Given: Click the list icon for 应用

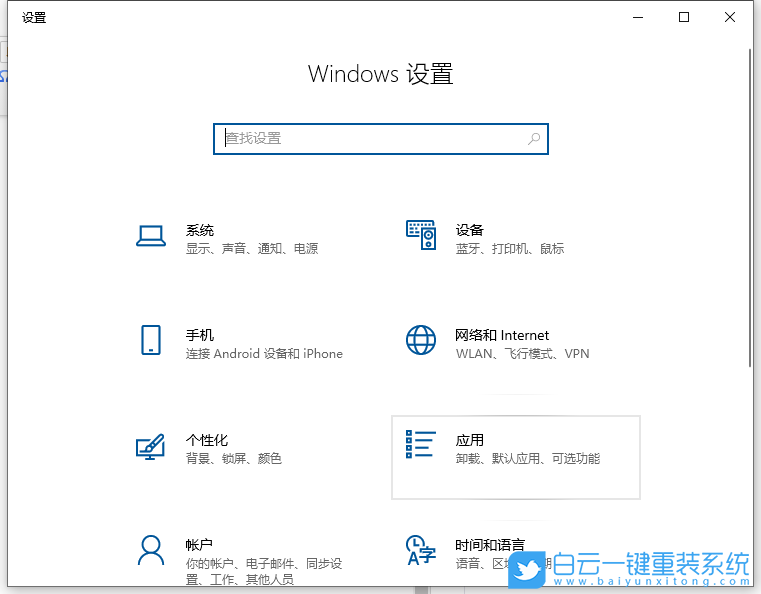Looking at the screenshot, I should (x=421, y=444).
